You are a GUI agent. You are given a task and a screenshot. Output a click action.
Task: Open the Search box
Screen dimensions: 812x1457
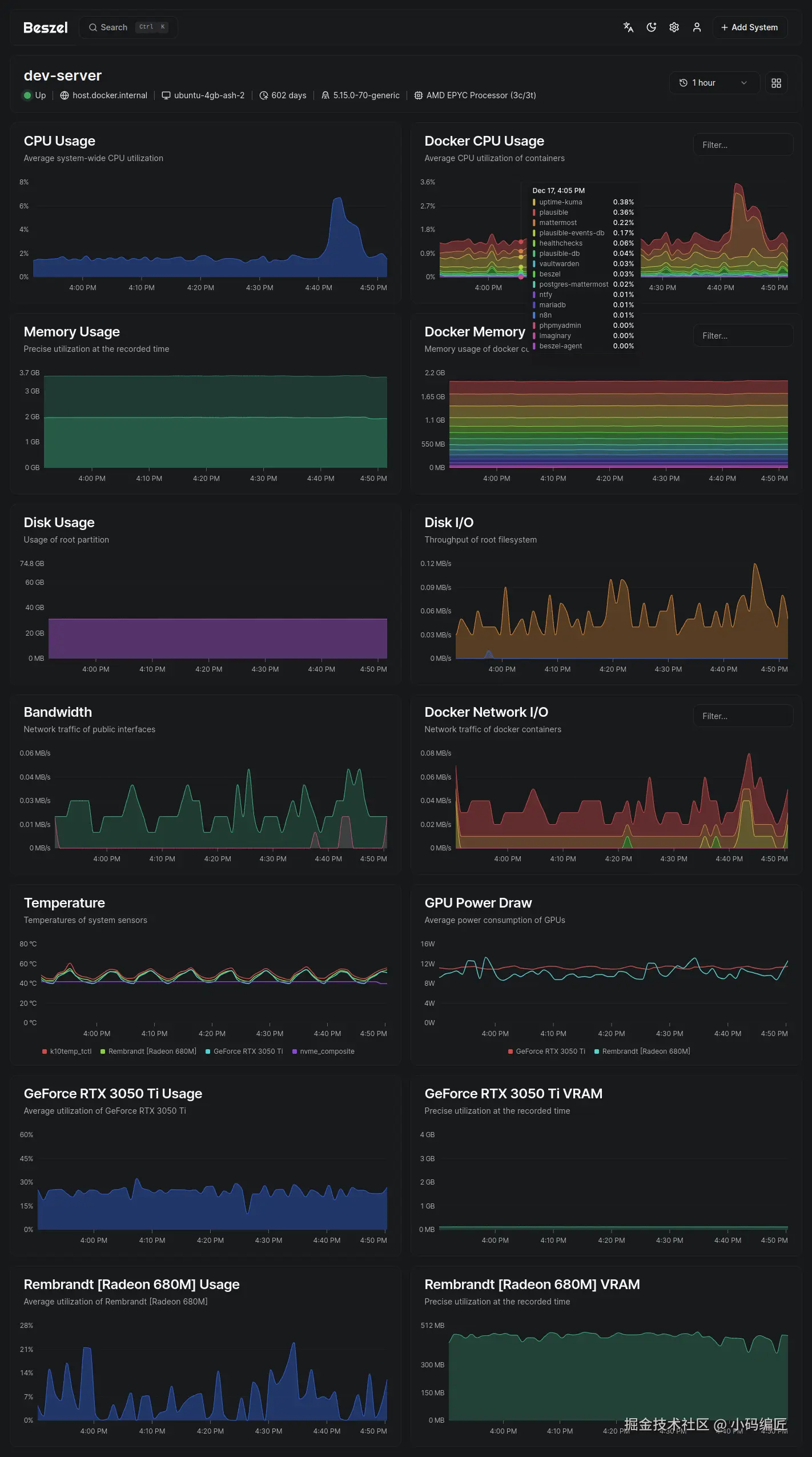128,27
